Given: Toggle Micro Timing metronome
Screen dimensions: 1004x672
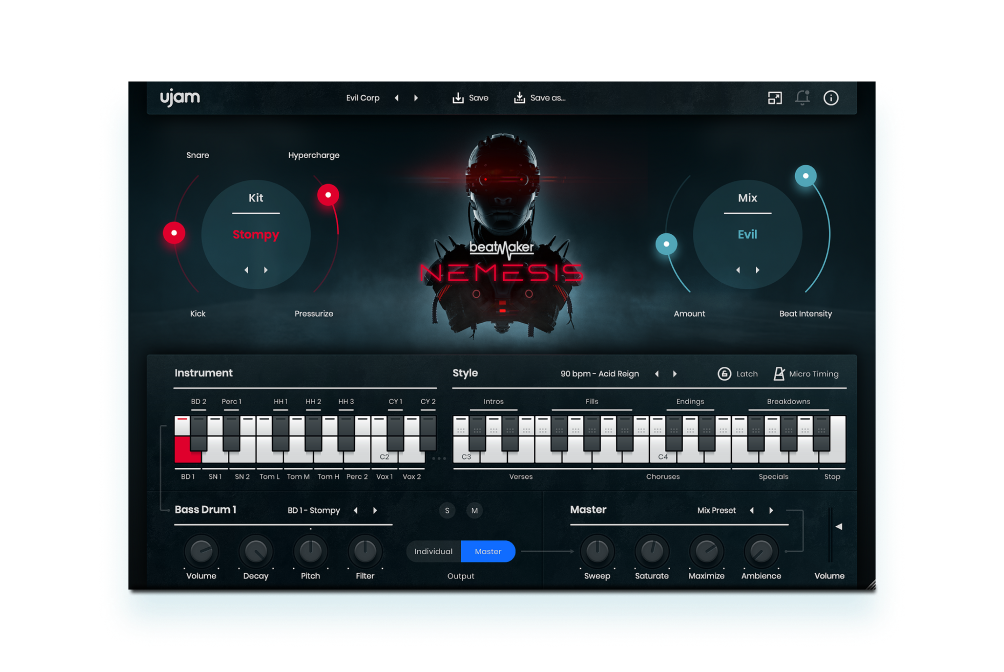Looking at the screenshot, I should [x=806, y=374].
